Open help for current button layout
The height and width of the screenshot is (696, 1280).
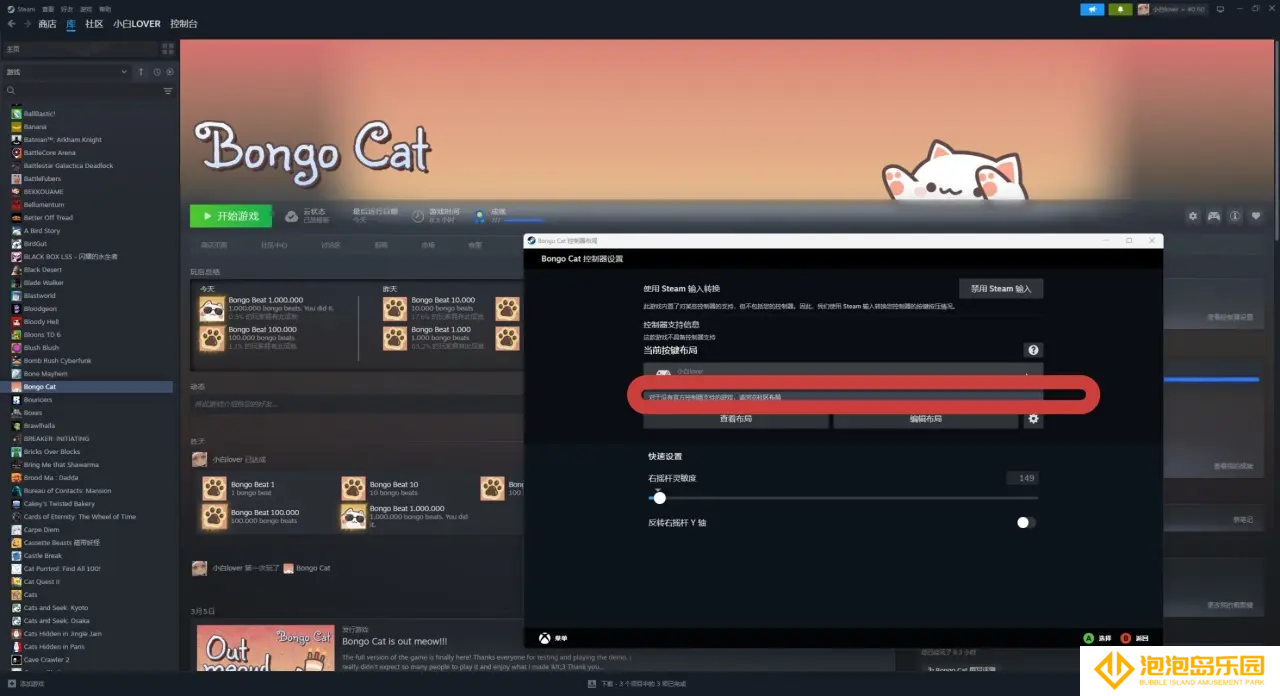(1033, 350)
